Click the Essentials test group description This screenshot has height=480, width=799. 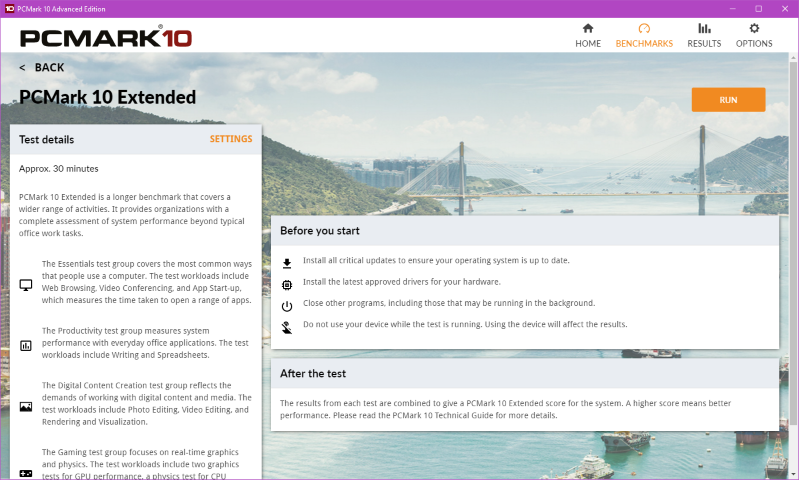click(147, 282)
